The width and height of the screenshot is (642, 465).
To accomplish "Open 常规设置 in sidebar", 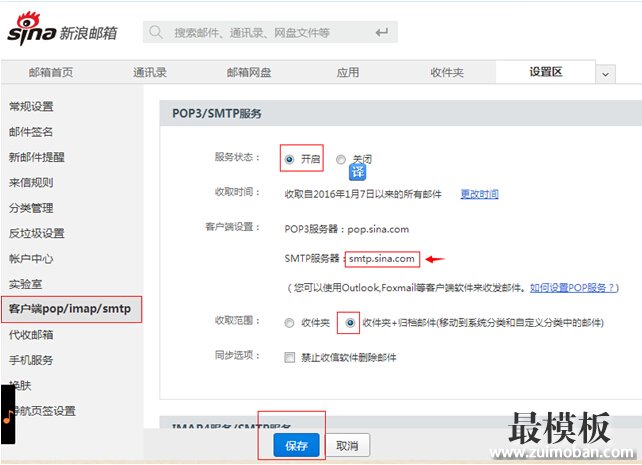I will (x=31, y=106).
